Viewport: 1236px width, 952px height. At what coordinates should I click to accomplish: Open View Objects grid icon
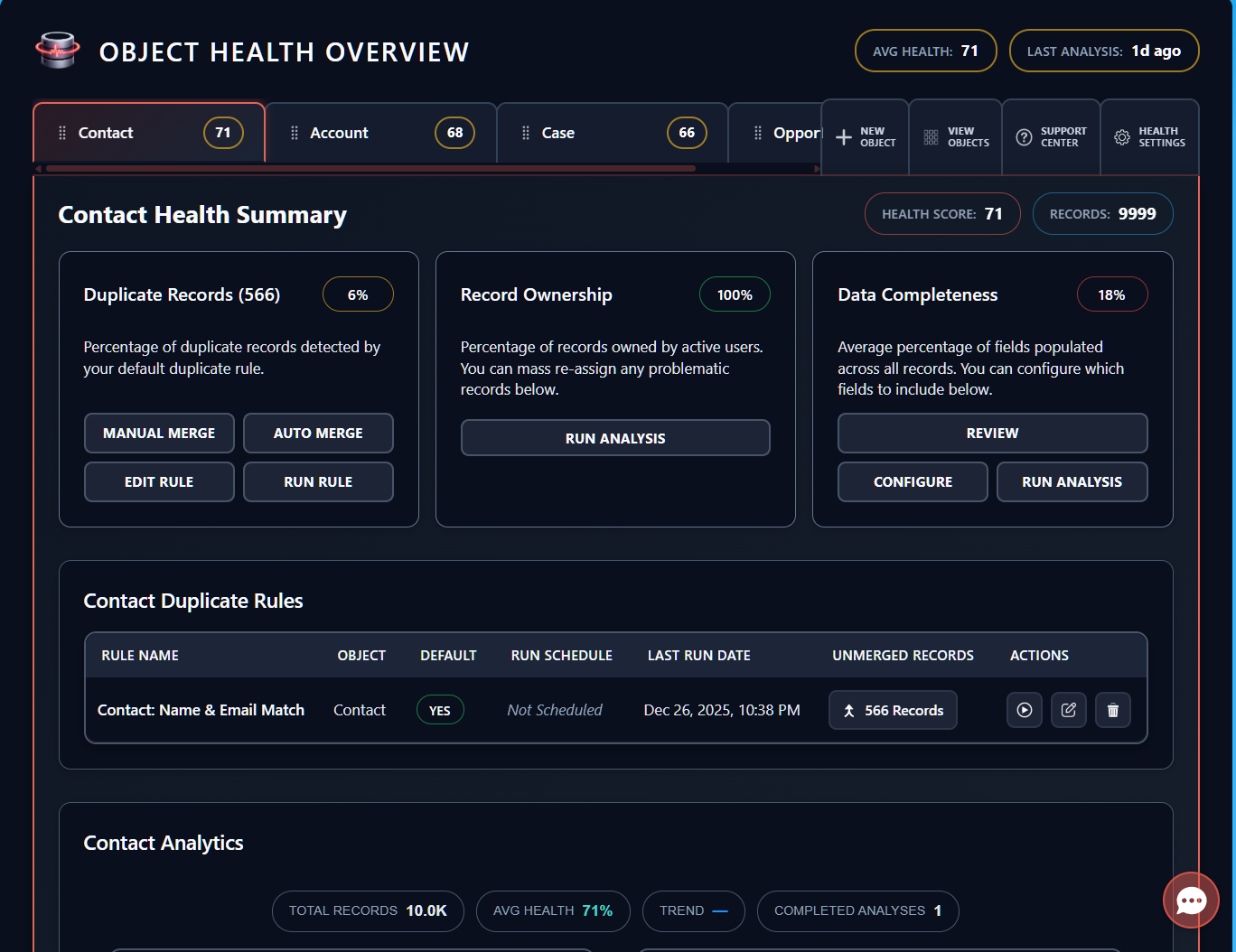931,137
